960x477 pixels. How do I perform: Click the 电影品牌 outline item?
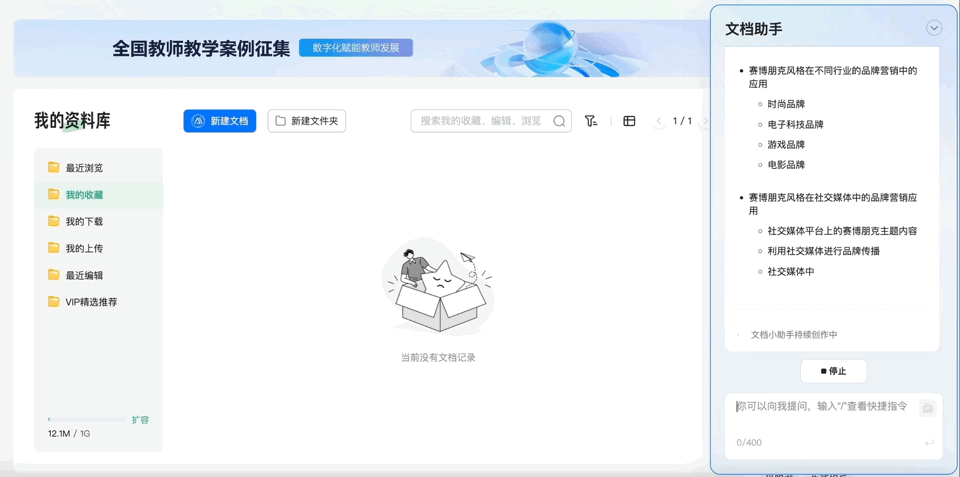786,165
